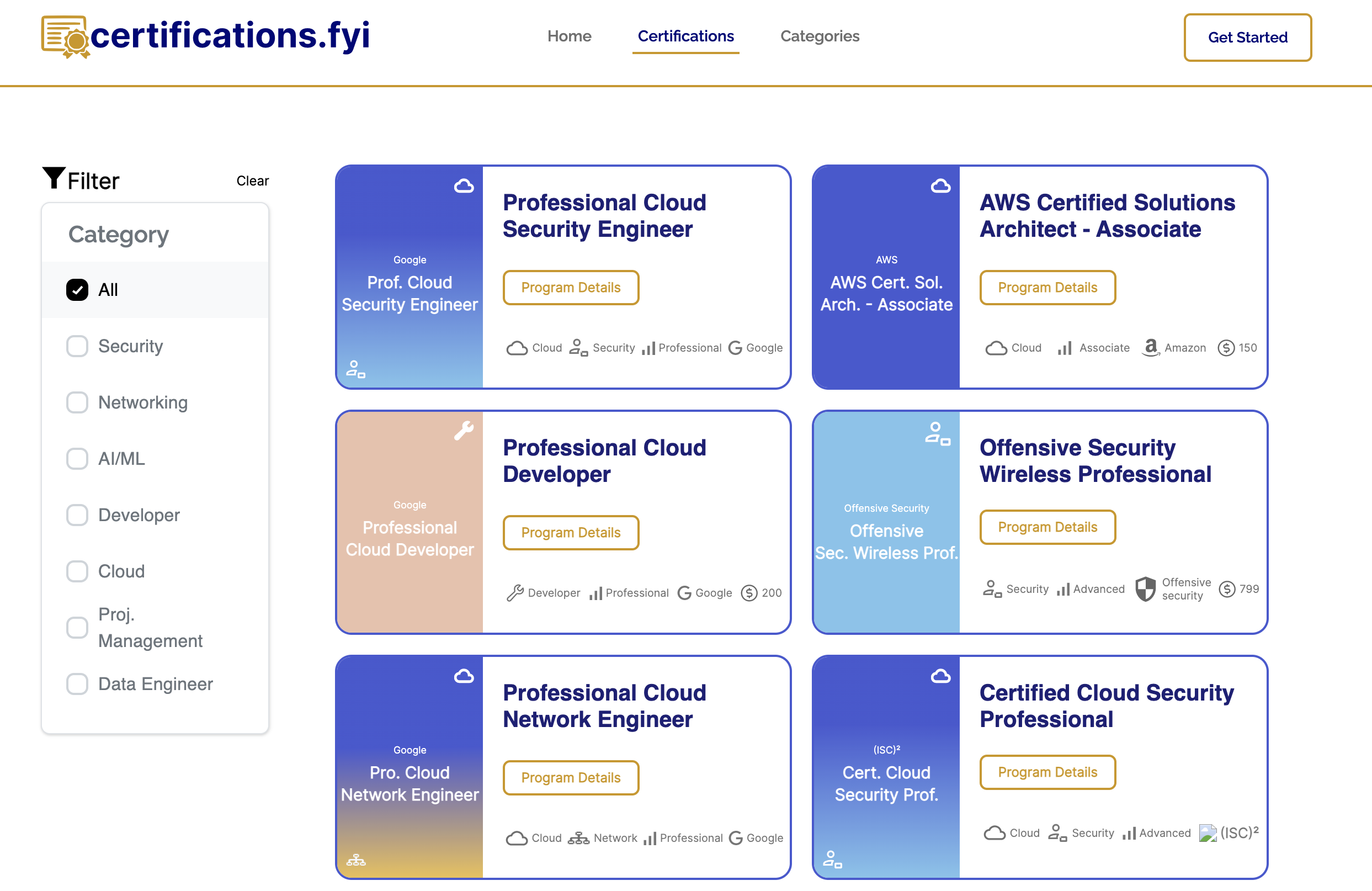Viewport: 1372px width, 891px height.
Task: Click Advanced level bars icon in Certified Cloud Security Professional card
Action: [1129, 834]
